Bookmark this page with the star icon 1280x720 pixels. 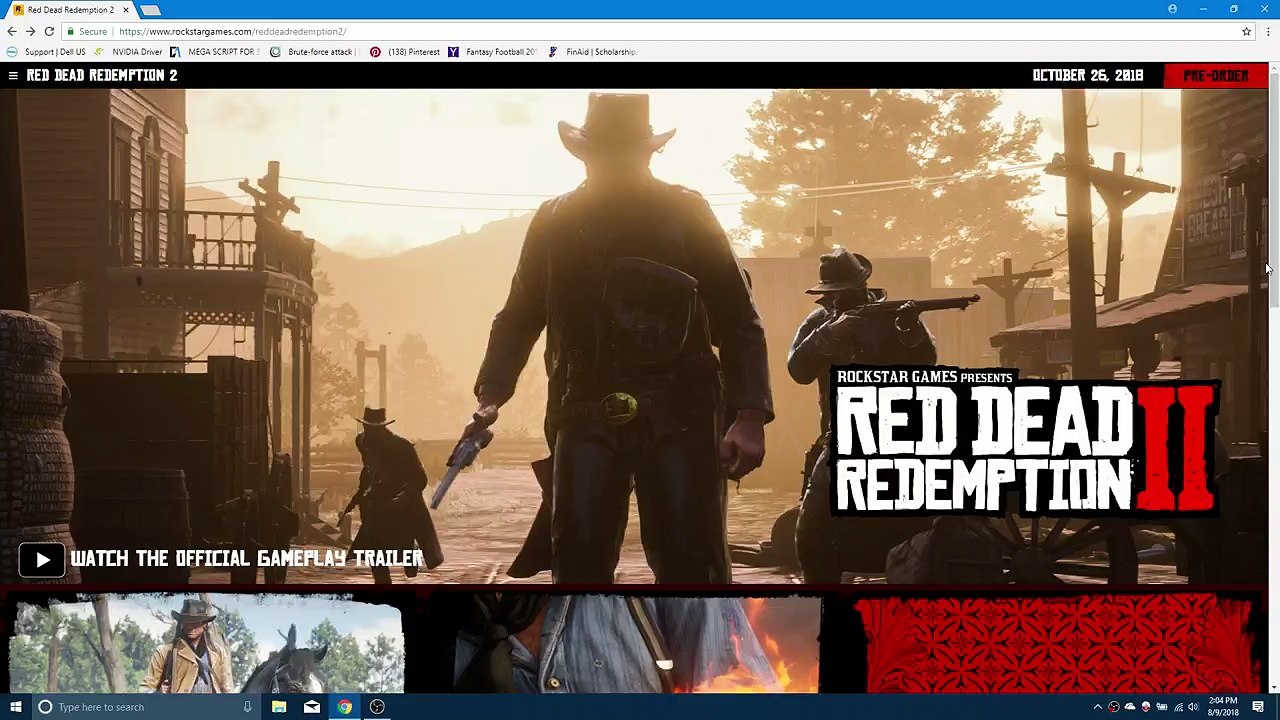1246,32
